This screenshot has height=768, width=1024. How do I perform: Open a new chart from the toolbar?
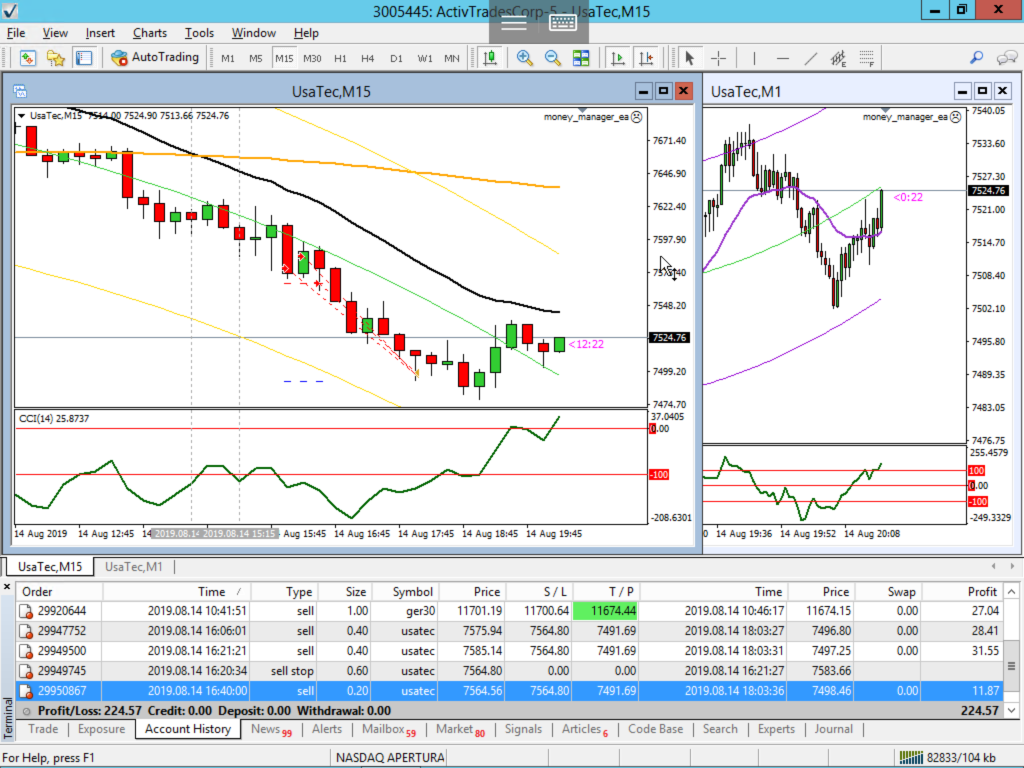[27, 58]
